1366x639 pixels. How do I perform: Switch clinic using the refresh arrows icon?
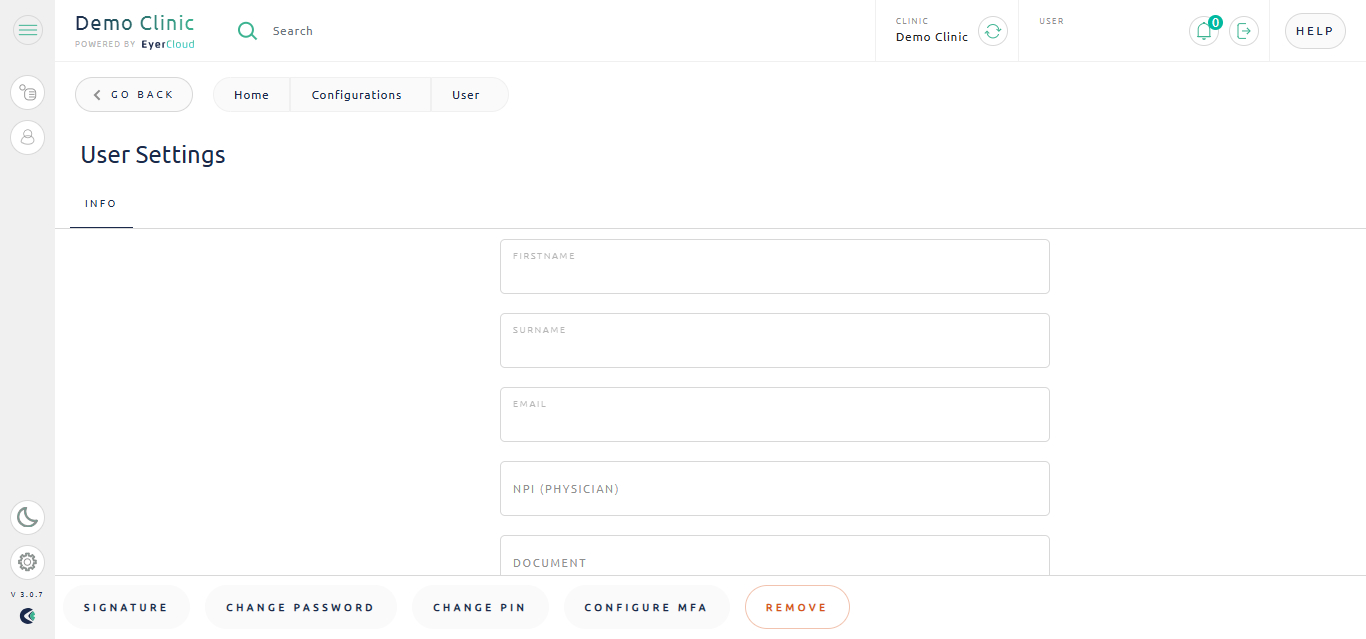(x=992, y=31)
